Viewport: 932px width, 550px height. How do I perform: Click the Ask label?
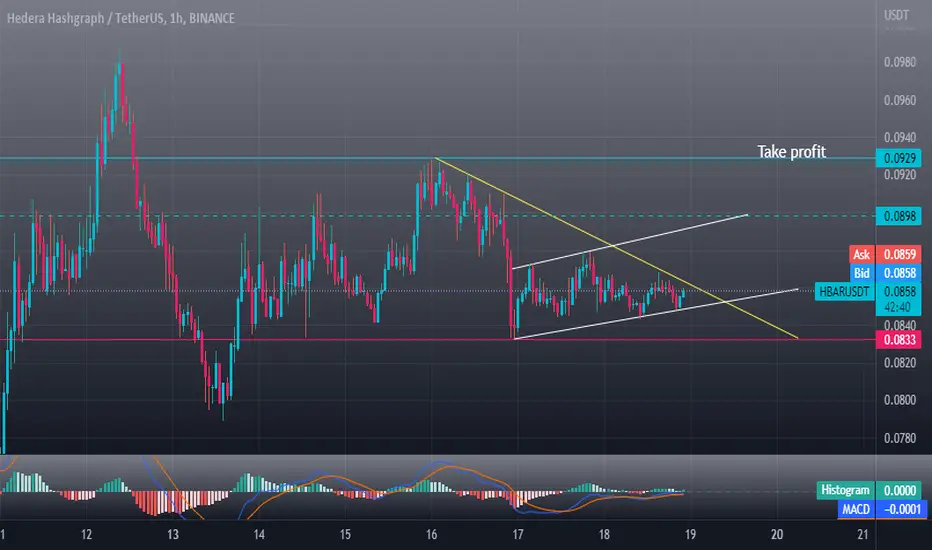pyautogui.click(x=861, y=254)
